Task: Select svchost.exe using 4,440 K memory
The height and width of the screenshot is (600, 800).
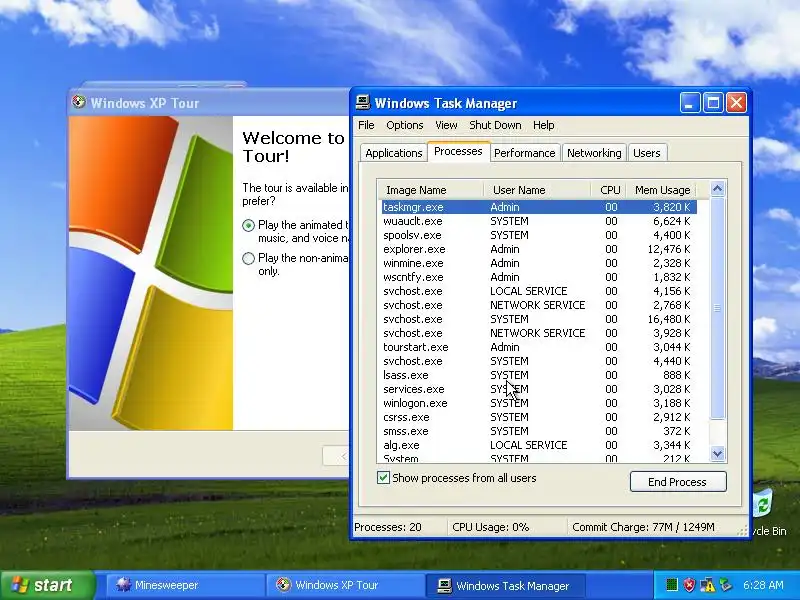Action: coord(537,361)
